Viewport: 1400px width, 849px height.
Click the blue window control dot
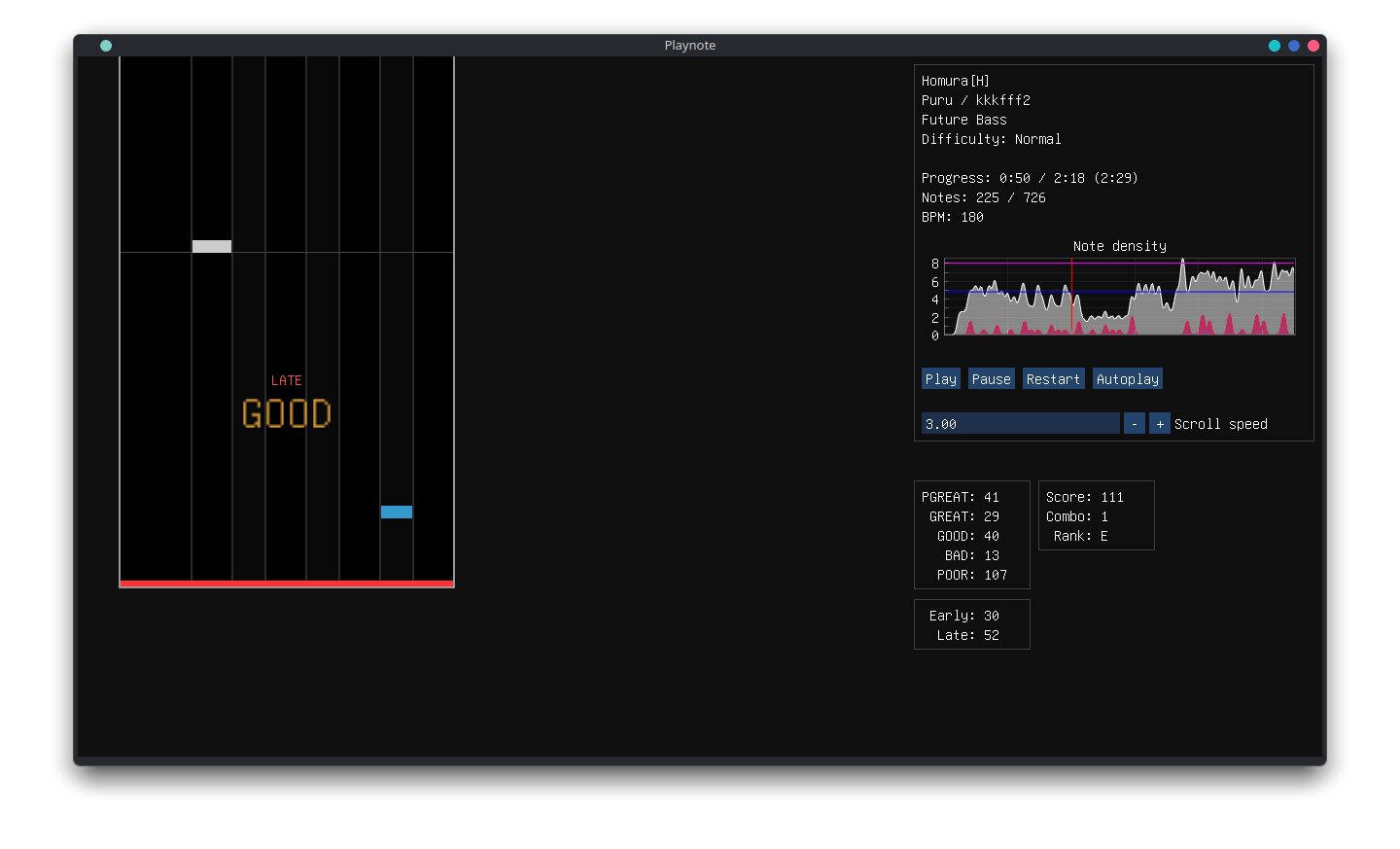[x=1294, y=46]
